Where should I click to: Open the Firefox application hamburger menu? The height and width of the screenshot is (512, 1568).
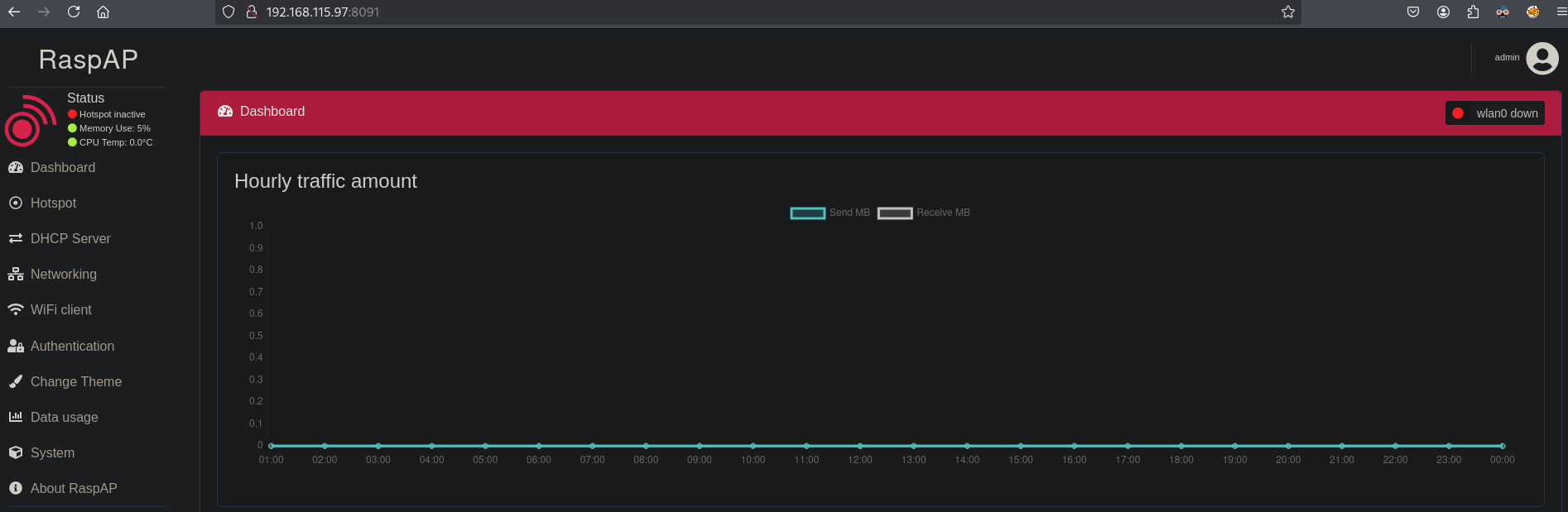click(1561, 12)
